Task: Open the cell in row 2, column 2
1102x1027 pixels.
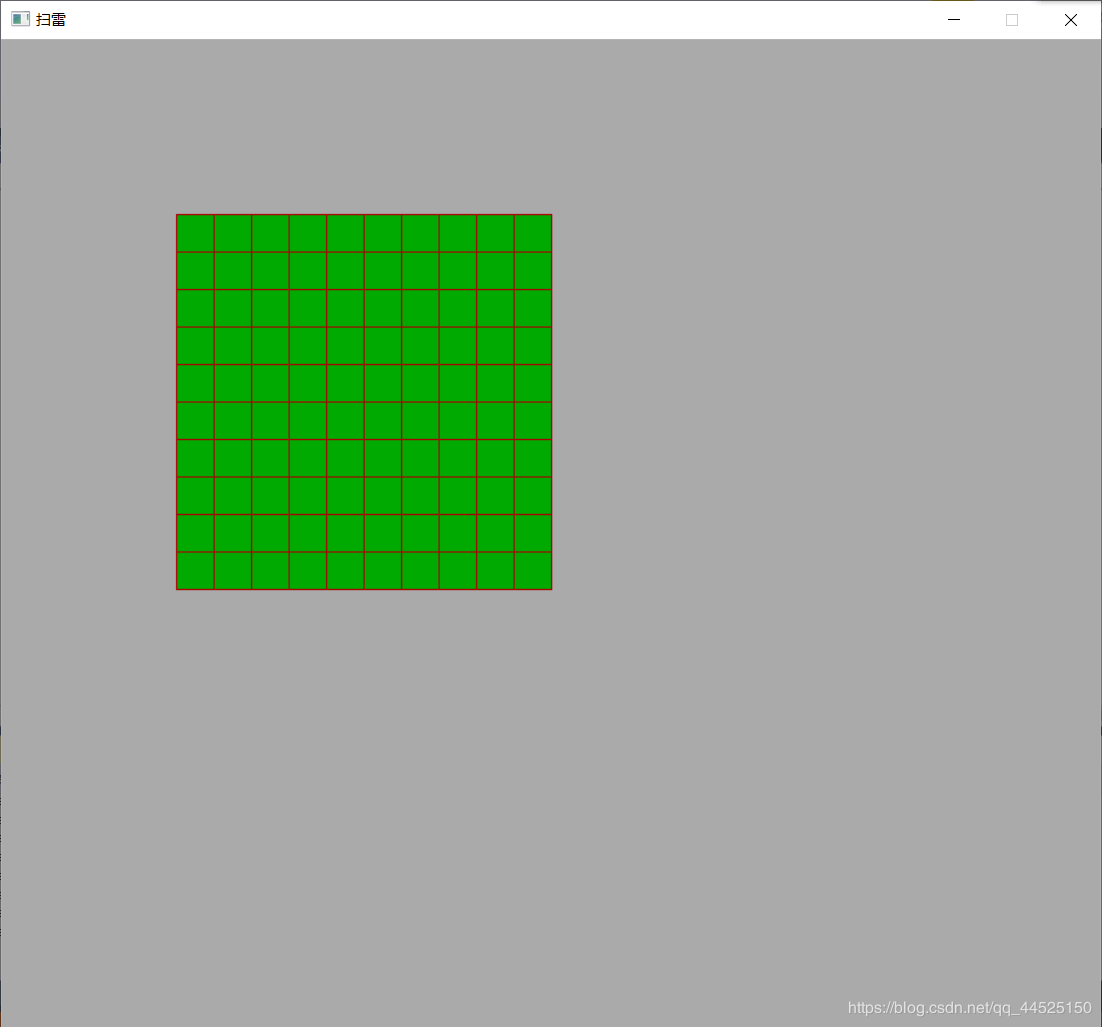Action: click(233, 271)
